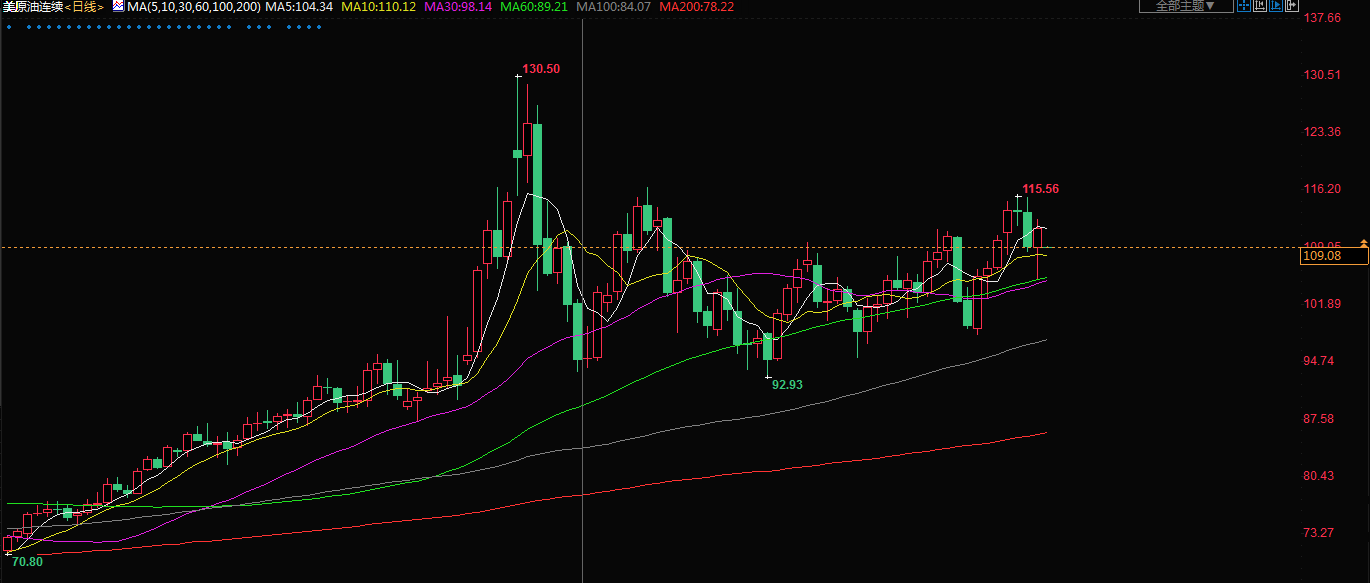This screenshot has width=1370, height=583.
Task: Click the MA indicator chart icon
Action: [x=118, y=6]
